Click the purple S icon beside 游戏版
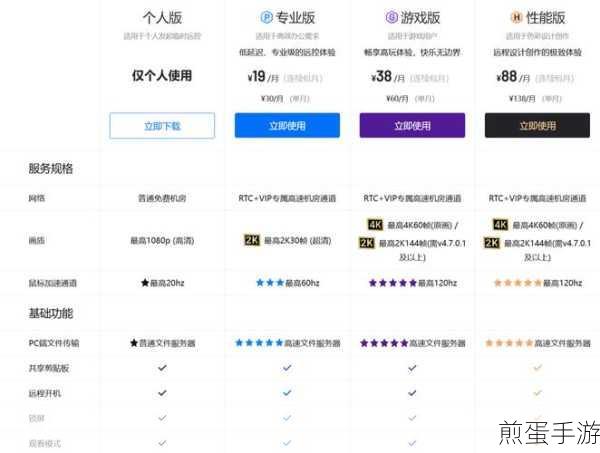 tap(391, 17)
